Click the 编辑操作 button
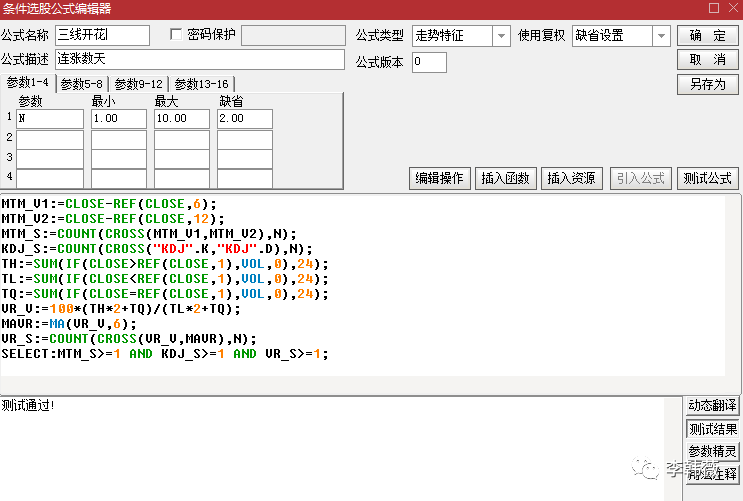The width and height of the screenshot is (743, 501). [440, 179]
